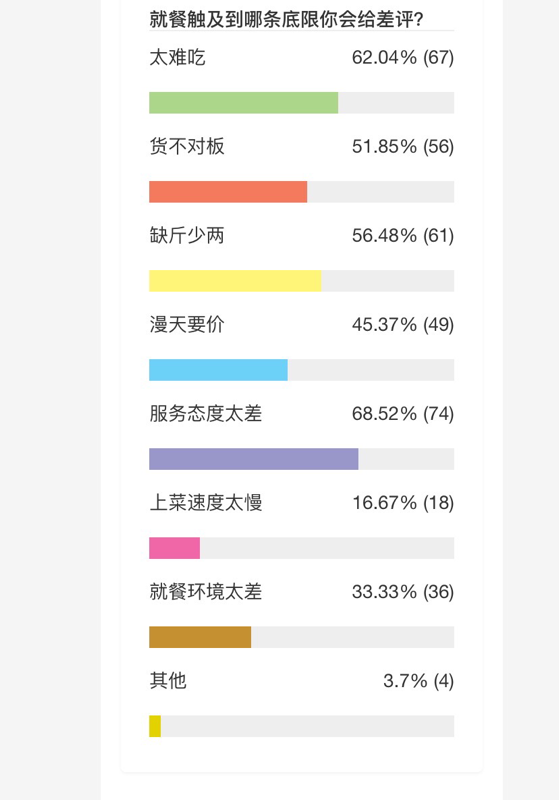Click the pink bar for 上菜速度太慢
559x800 pixels.
pos(174,548)
